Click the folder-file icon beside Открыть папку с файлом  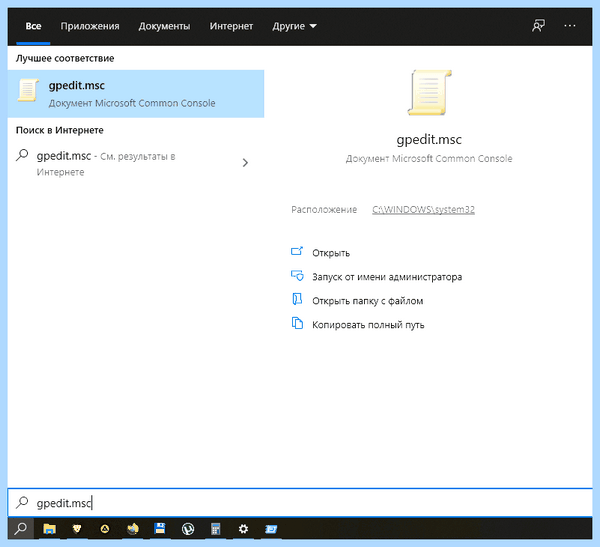coord(297,299)
